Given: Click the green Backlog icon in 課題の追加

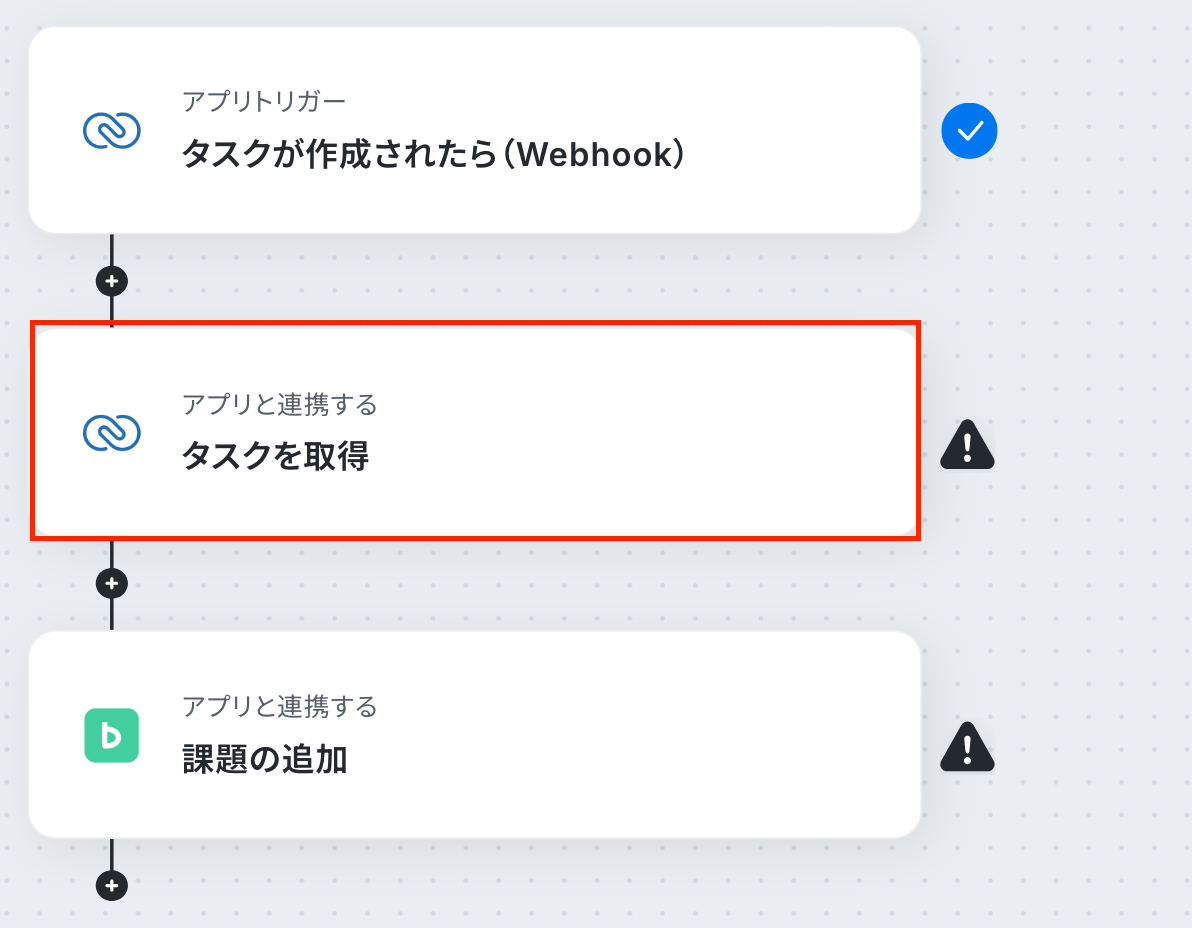Looking at the screenshot, I should coord(112,735).
